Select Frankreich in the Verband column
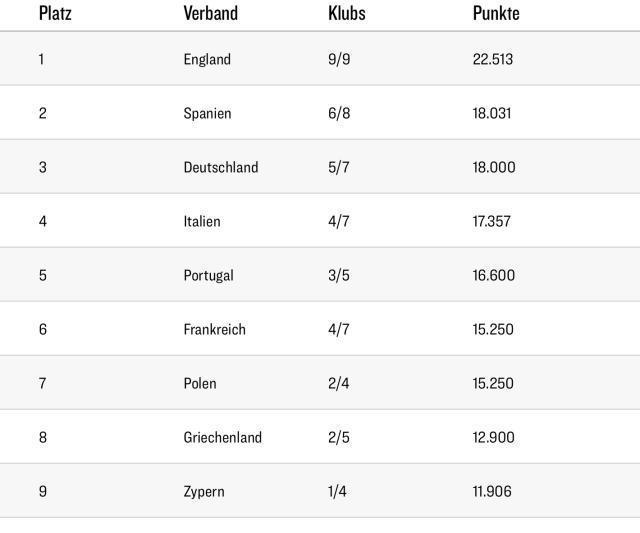Screen dimensions: 640x533 pyautogui.click(x=214, y=329)
